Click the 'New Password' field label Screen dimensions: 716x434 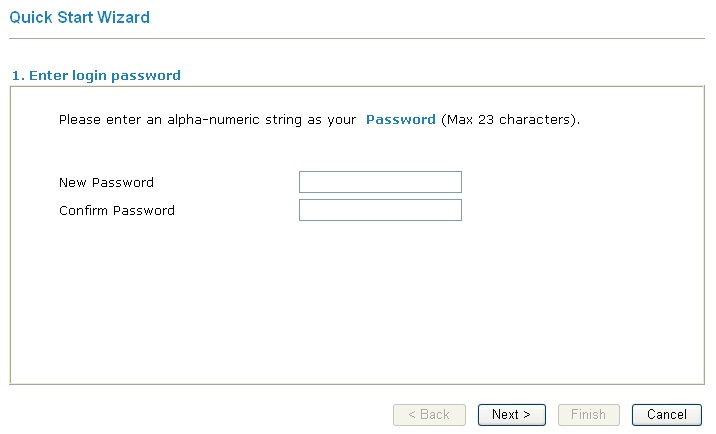tap(106, 183)
